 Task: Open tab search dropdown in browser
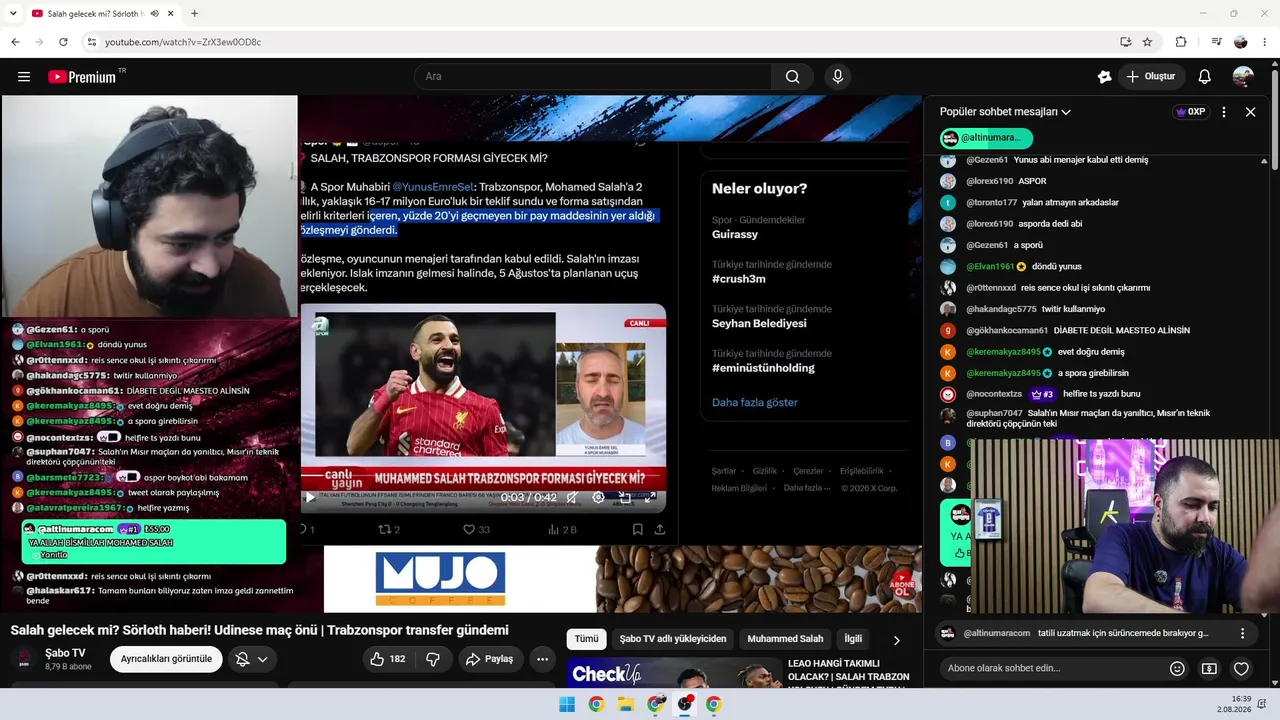[x=14, y=14]
